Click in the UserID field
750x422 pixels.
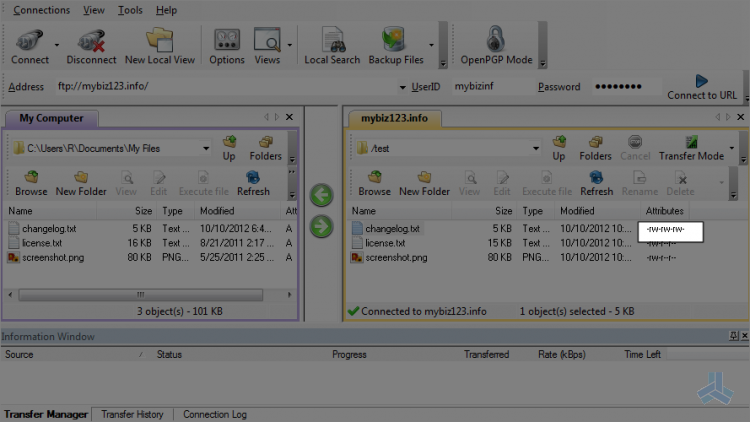coord(491,87)
